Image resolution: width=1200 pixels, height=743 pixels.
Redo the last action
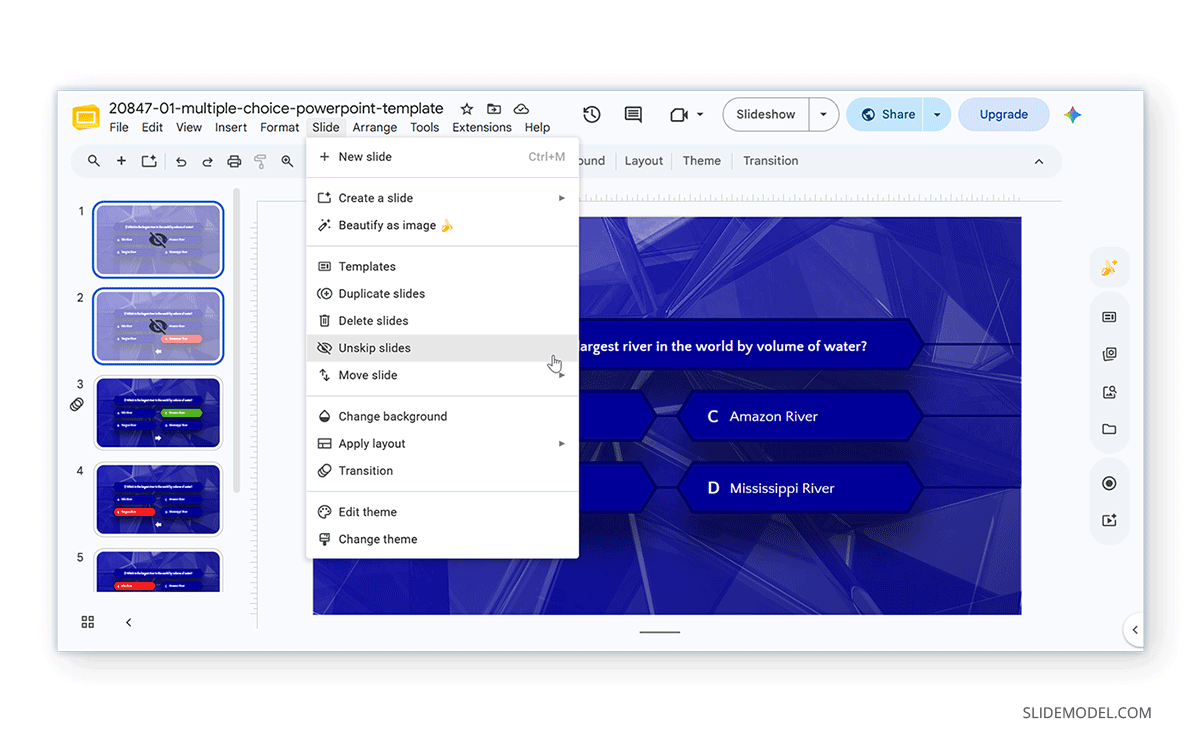point(208,161)
